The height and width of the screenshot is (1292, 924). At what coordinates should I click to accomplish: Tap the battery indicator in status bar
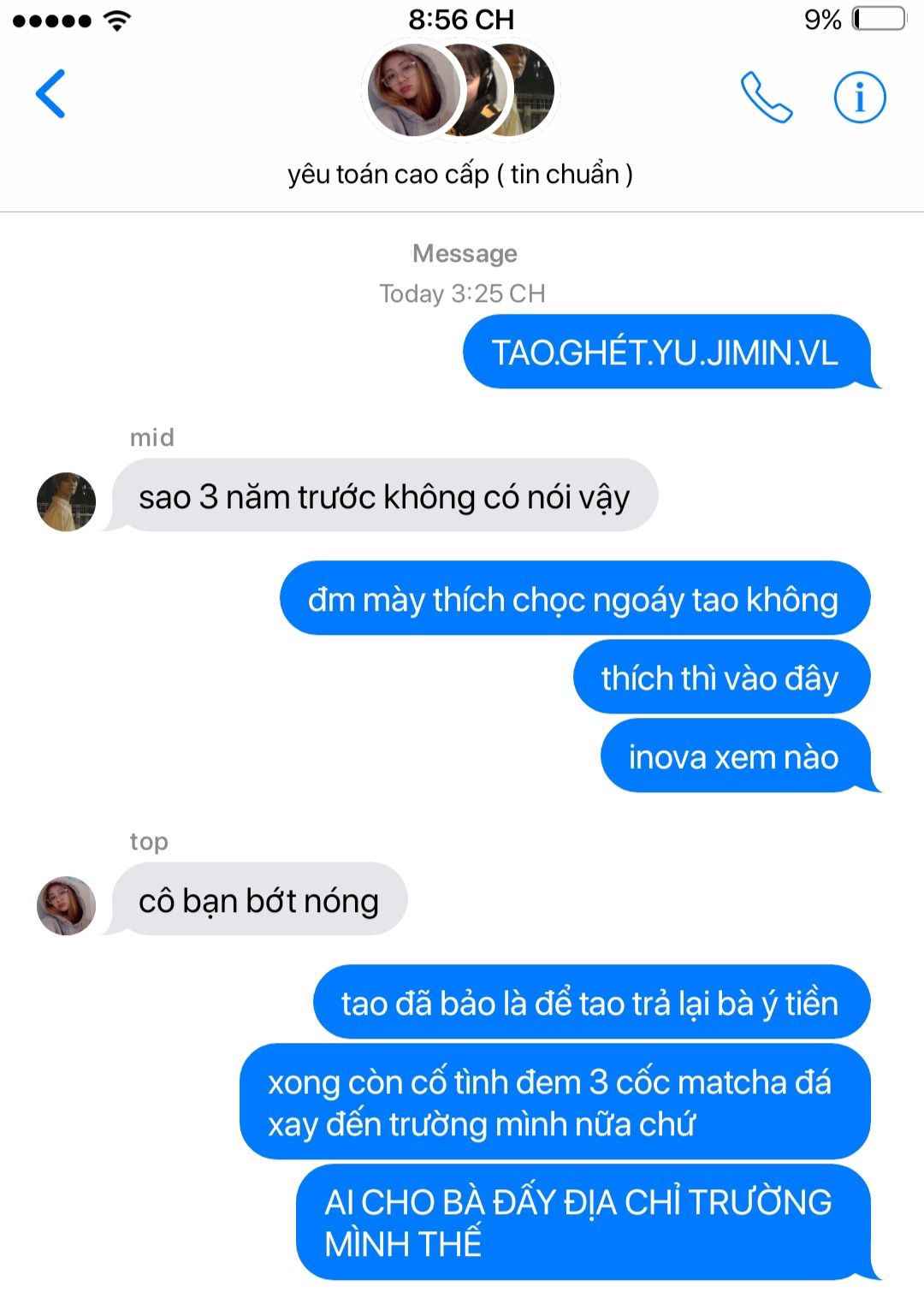[879, 19]
